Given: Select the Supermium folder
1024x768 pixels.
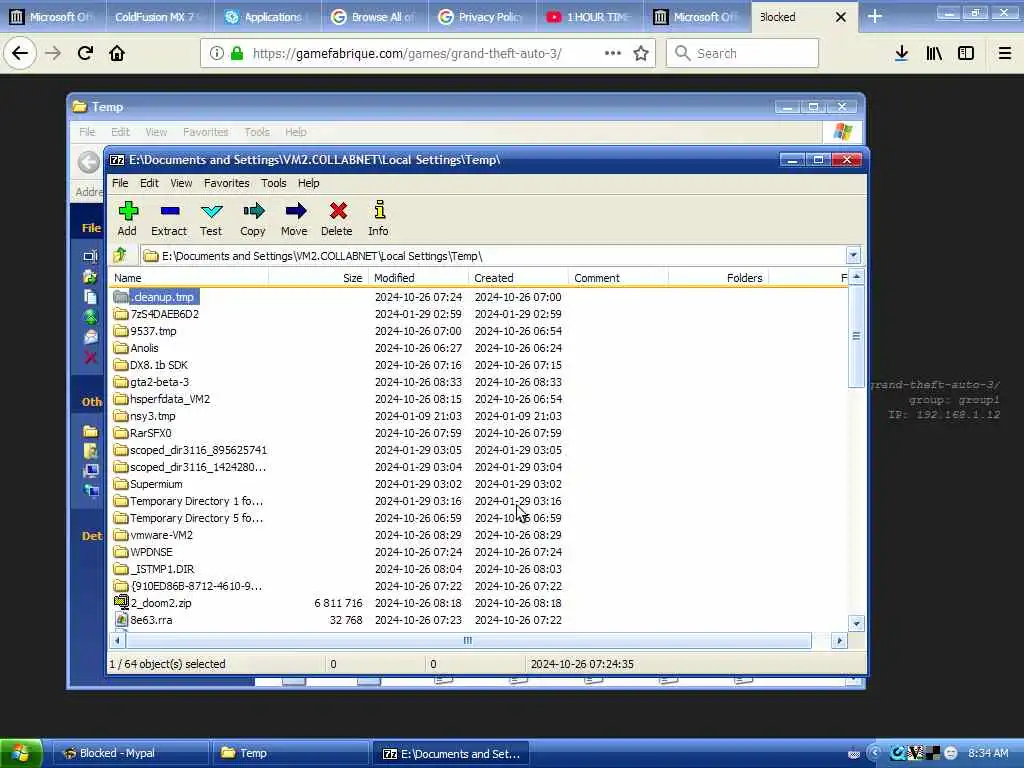Looking at the screenshot, I should [148, 484].
